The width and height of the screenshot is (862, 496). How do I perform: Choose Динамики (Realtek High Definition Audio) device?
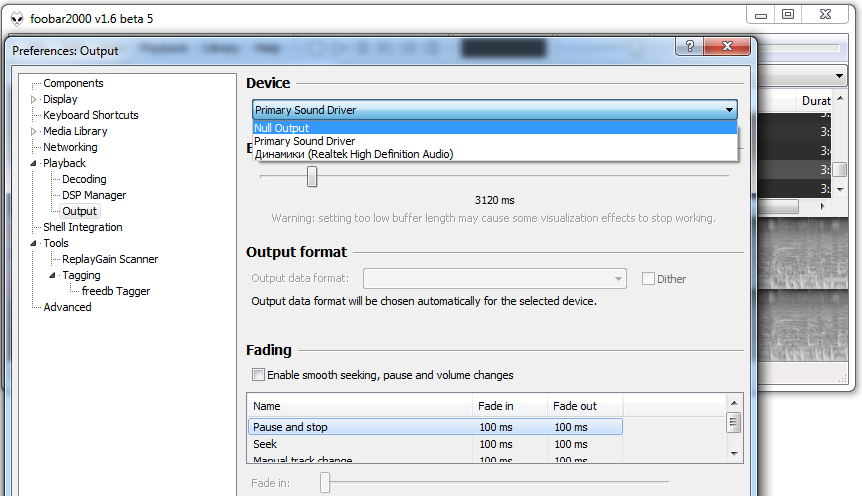[494, 154]
